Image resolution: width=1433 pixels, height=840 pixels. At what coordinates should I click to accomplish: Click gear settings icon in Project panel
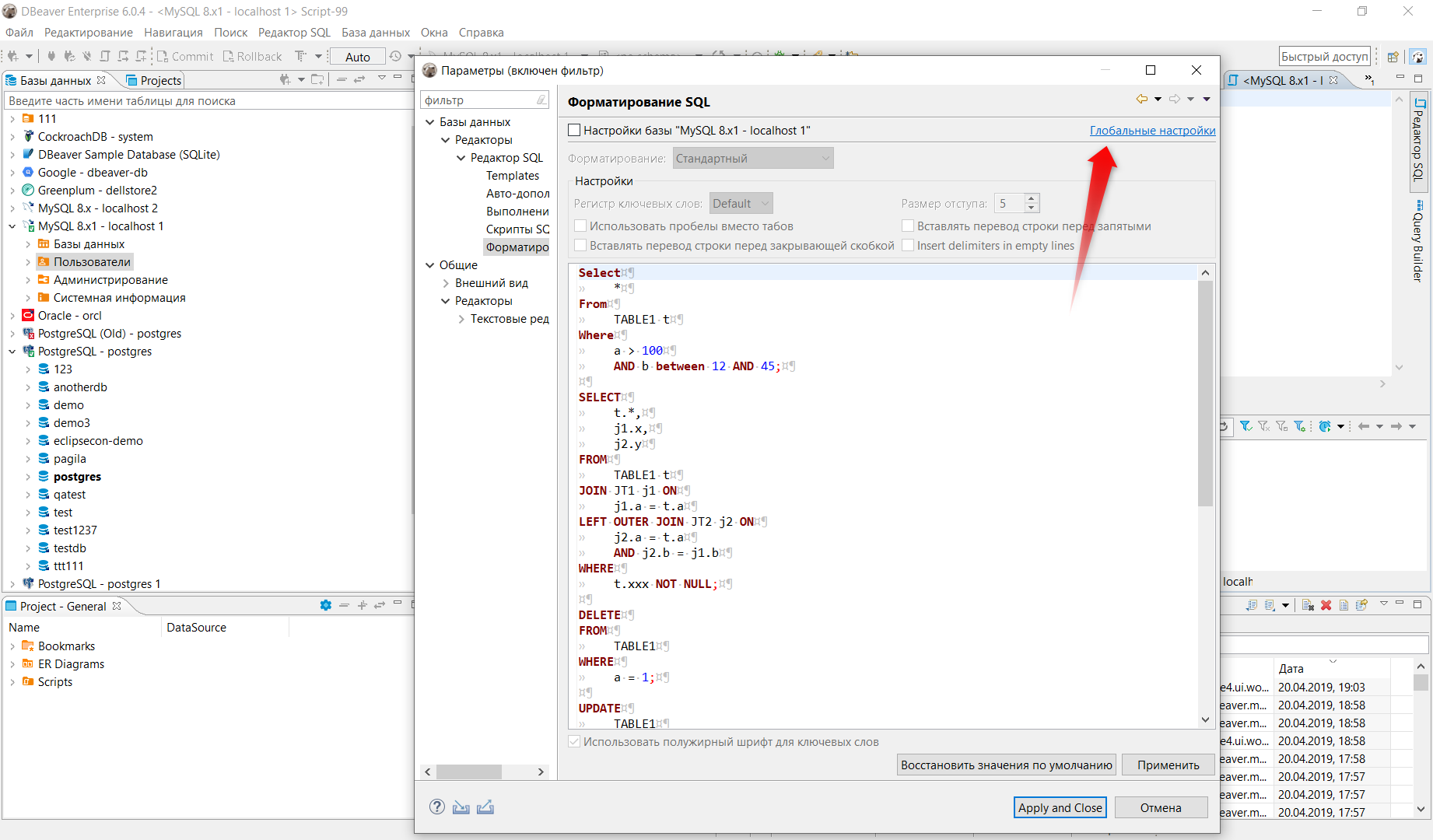click(x=326, y=605)
